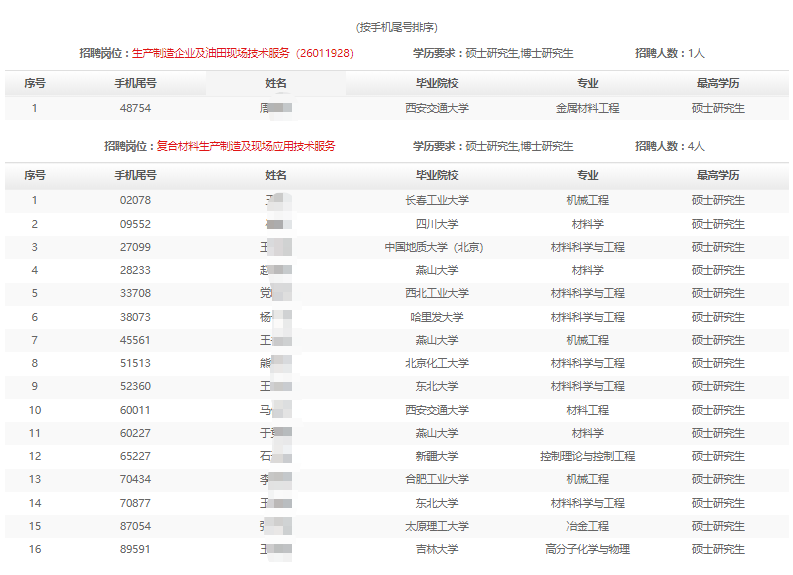Image resolution: width=793 pixels, height=575 pixels.
Task: Click the 新疆大学 school cell
Action: coord(436,456)
